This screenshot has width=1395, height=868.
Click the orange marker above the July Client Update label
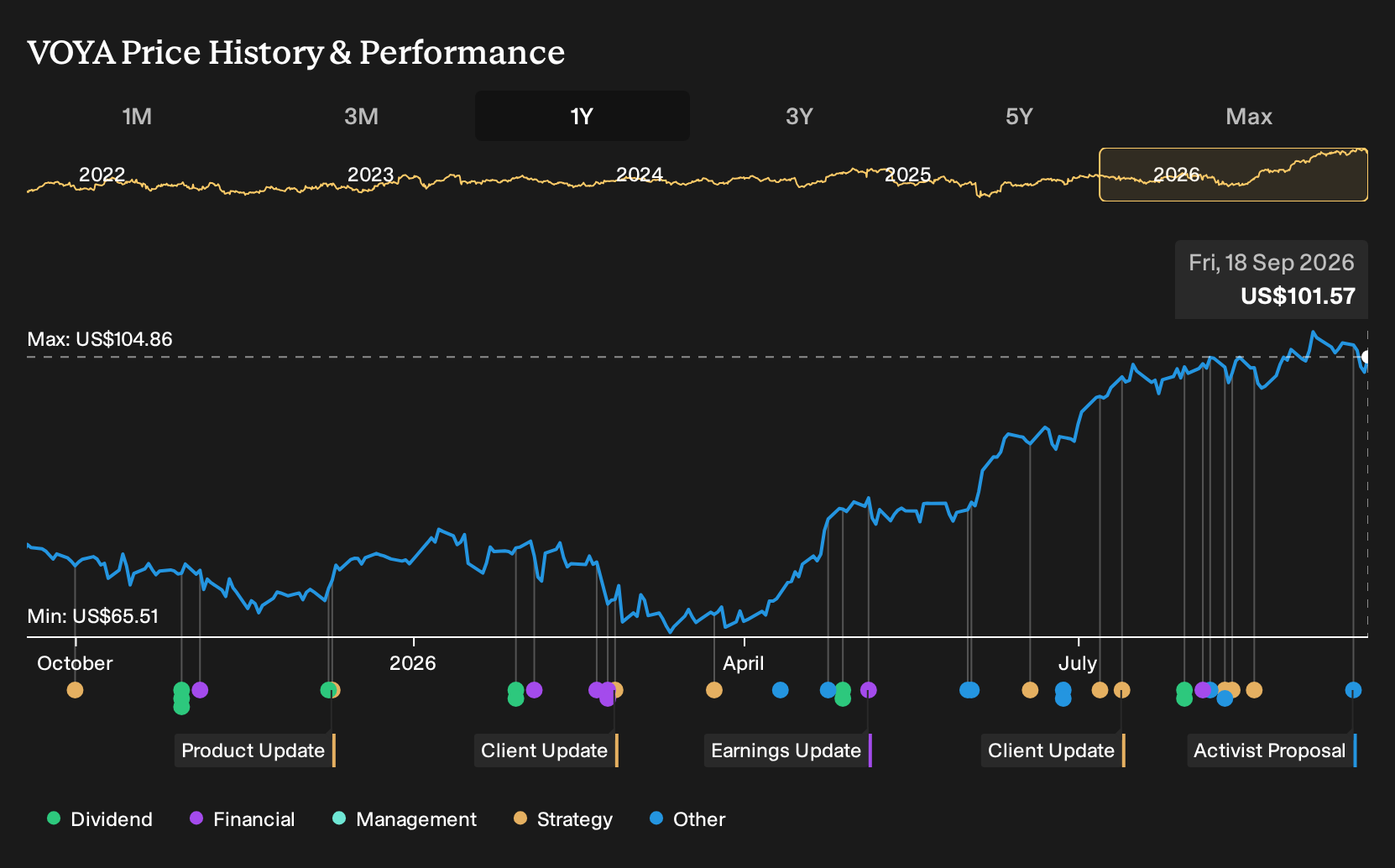click(1122, 690)
